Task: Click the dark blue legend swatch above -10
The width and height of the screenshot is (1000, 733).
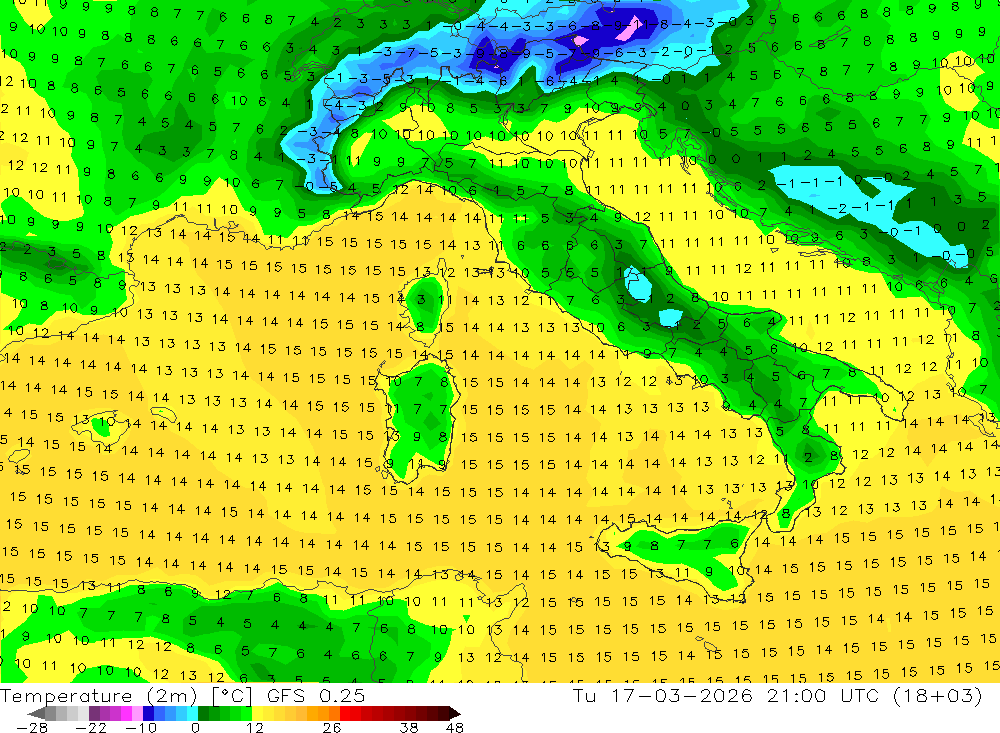Action: pos(149,713)
